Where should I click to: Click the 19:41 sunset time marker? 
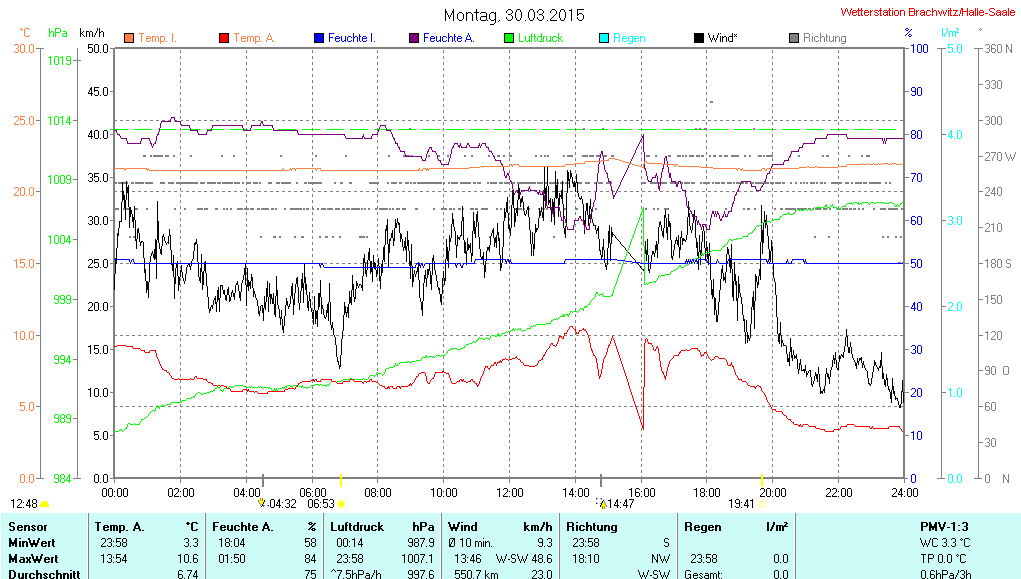pyautogui.click(x=741, y=504)
